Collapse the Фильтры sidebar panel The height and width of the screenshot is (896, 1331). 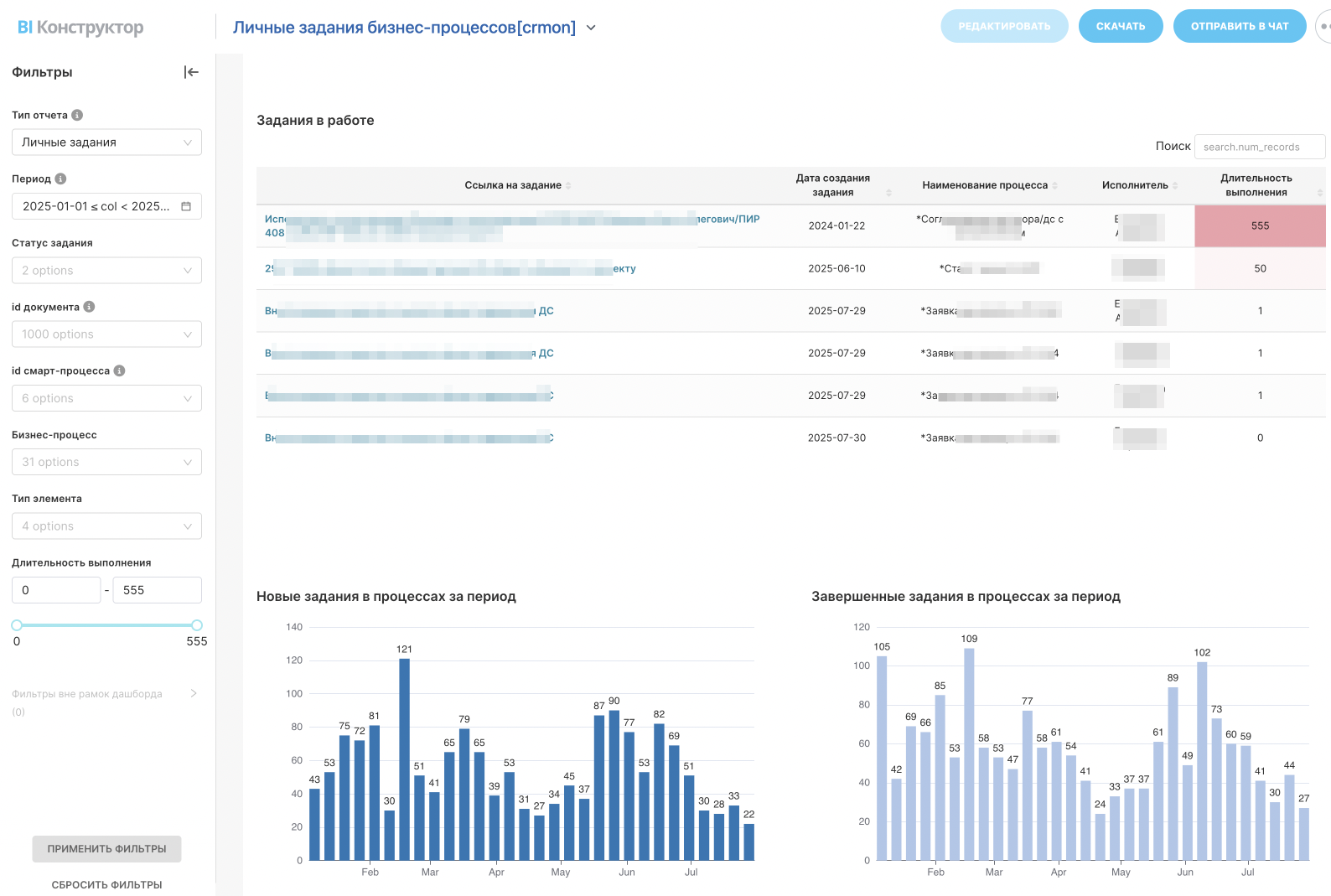[191, 72]
